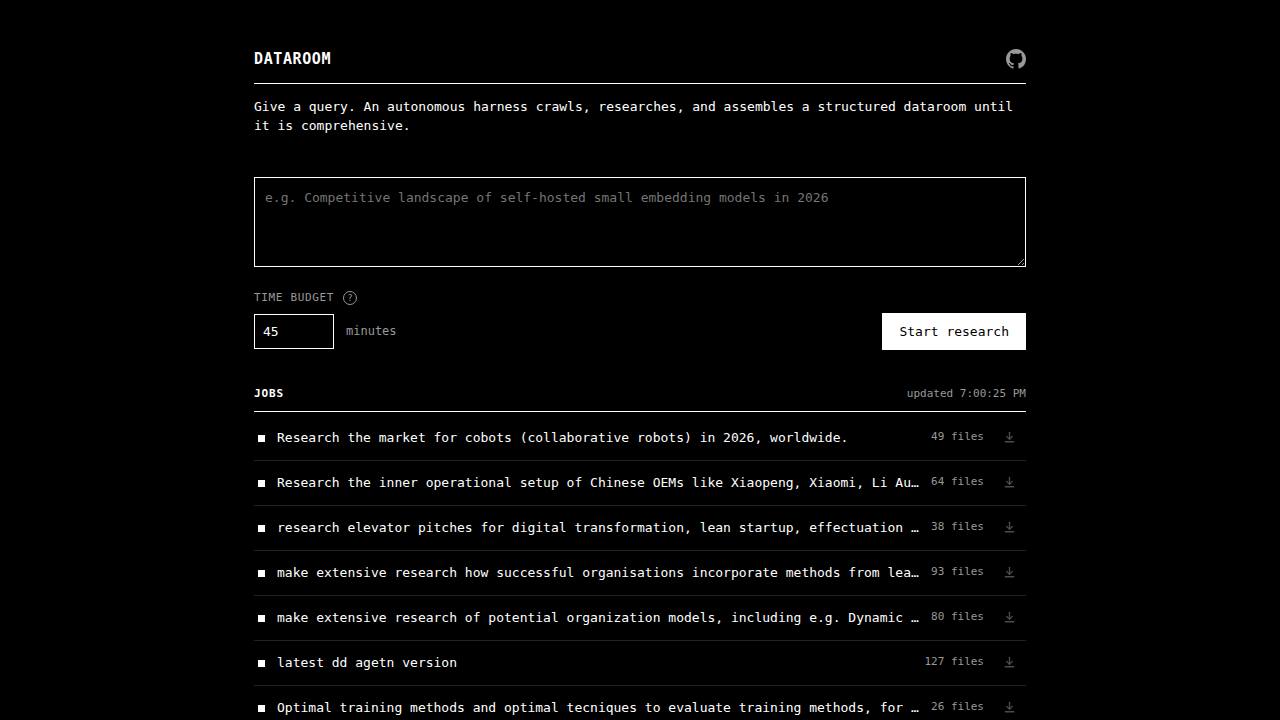Viewport: 1280px width, 720px height.
Task: Click the 'updated 7:00:25 PM' timestamp
Action: click(966, 393)
